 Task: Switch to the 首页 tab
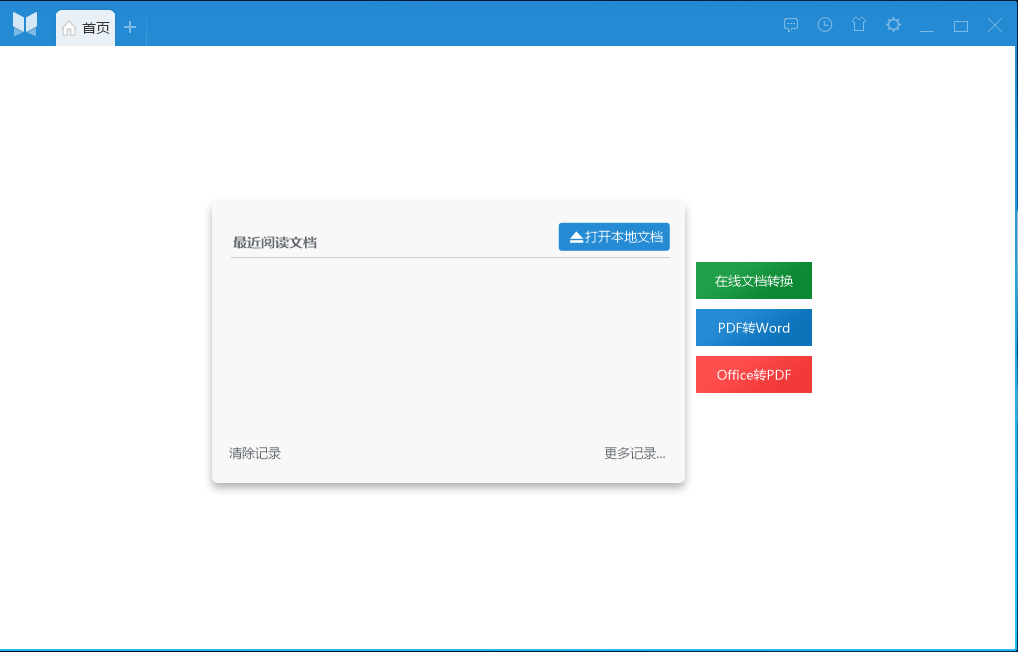tap(86, 28)
